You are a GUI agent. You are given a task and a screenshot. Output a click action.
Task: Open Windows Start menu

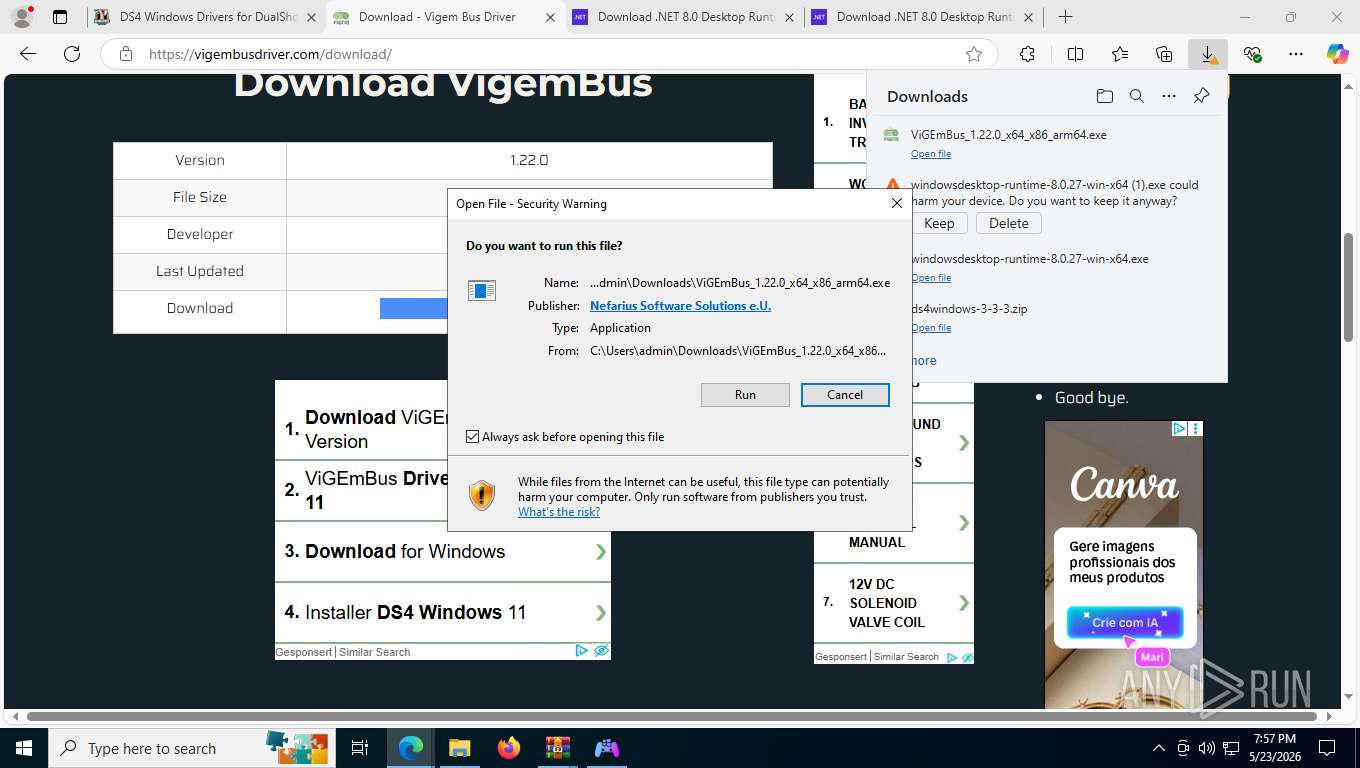(x=24, y=748)
